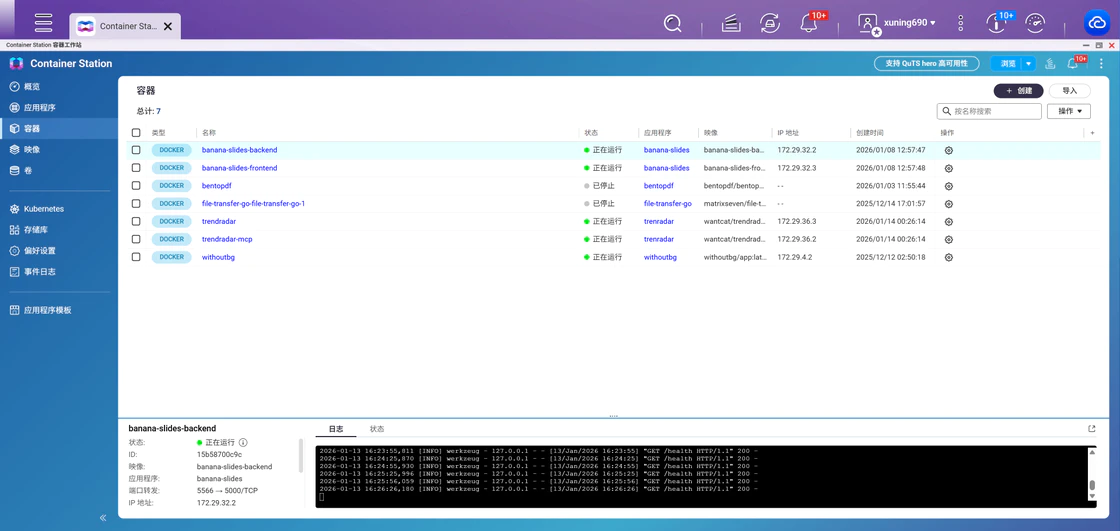The height and width of the screenshot is (531, 1120).
Task: Click the 导入 import button
Action: [x=1069, y=91]
